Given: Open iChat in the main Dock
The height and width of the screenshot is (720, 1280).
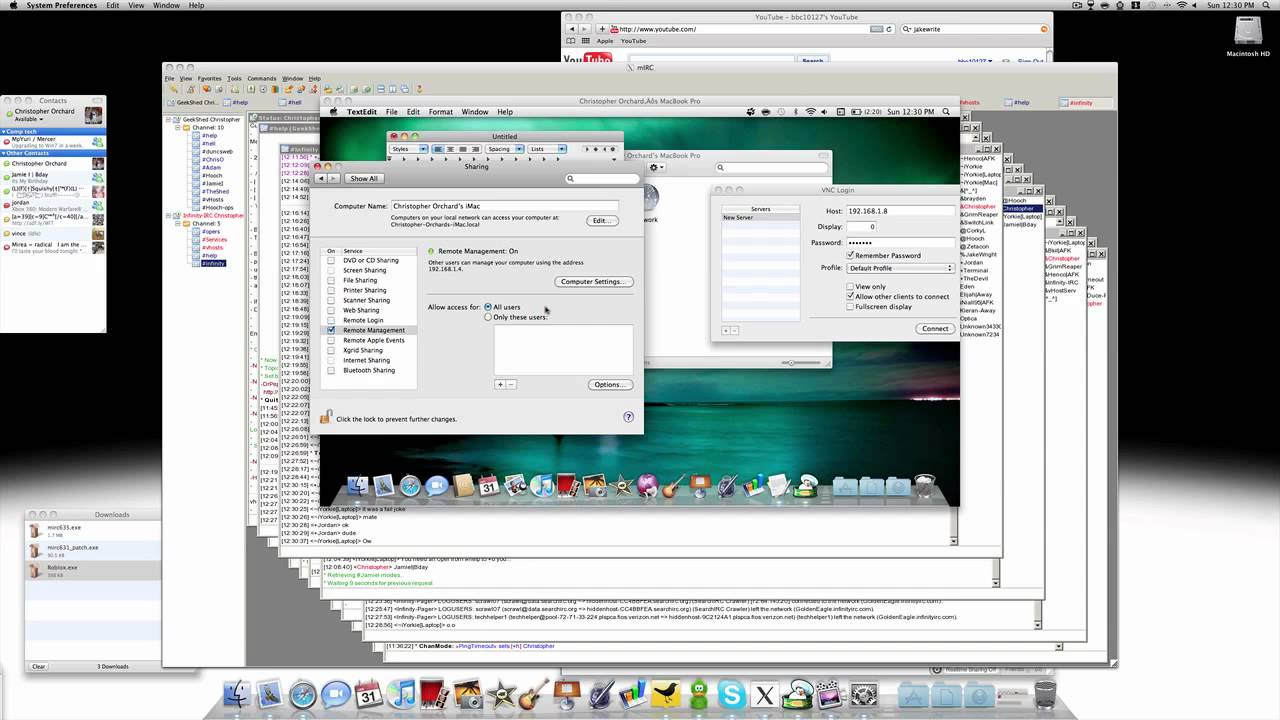Looking at the screenshot, I should pyautogui.click(x=336, y=696).
